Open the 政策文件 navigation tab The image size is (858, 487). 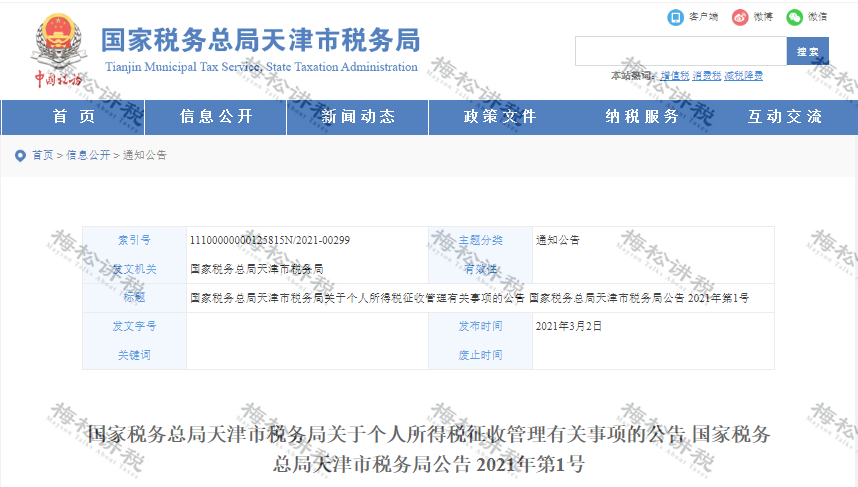pyautogui.click(x=500, y=117)
